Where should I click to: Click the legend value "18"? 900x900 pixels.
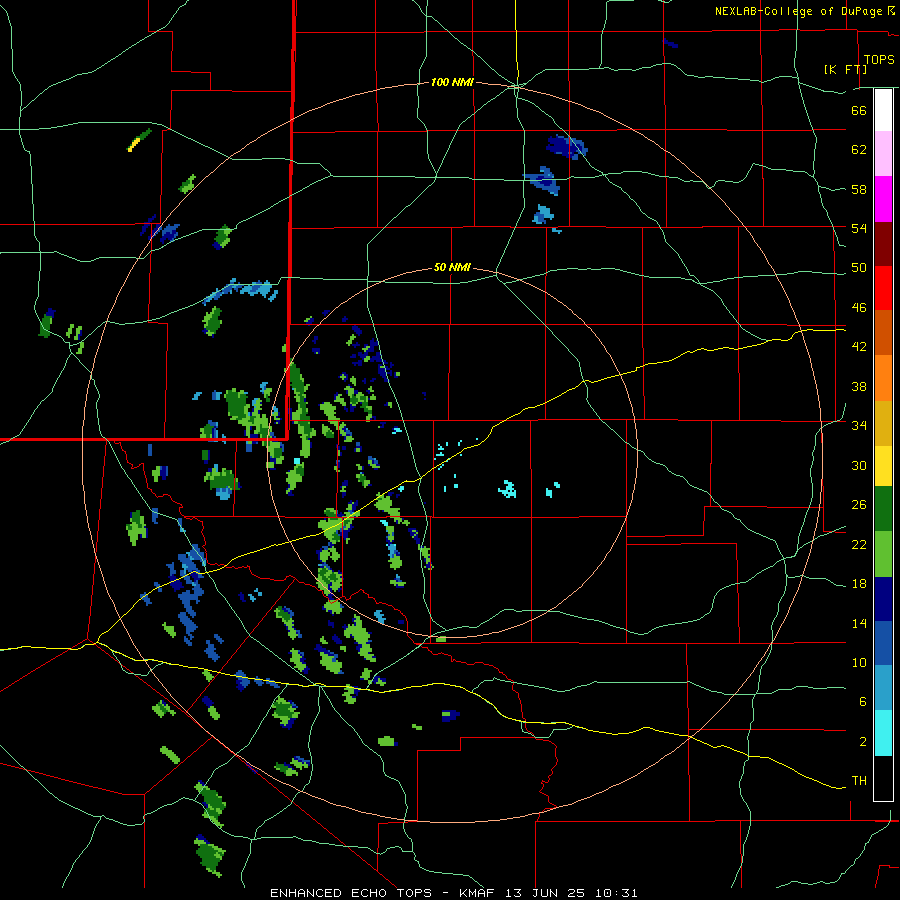coord(859,584)
